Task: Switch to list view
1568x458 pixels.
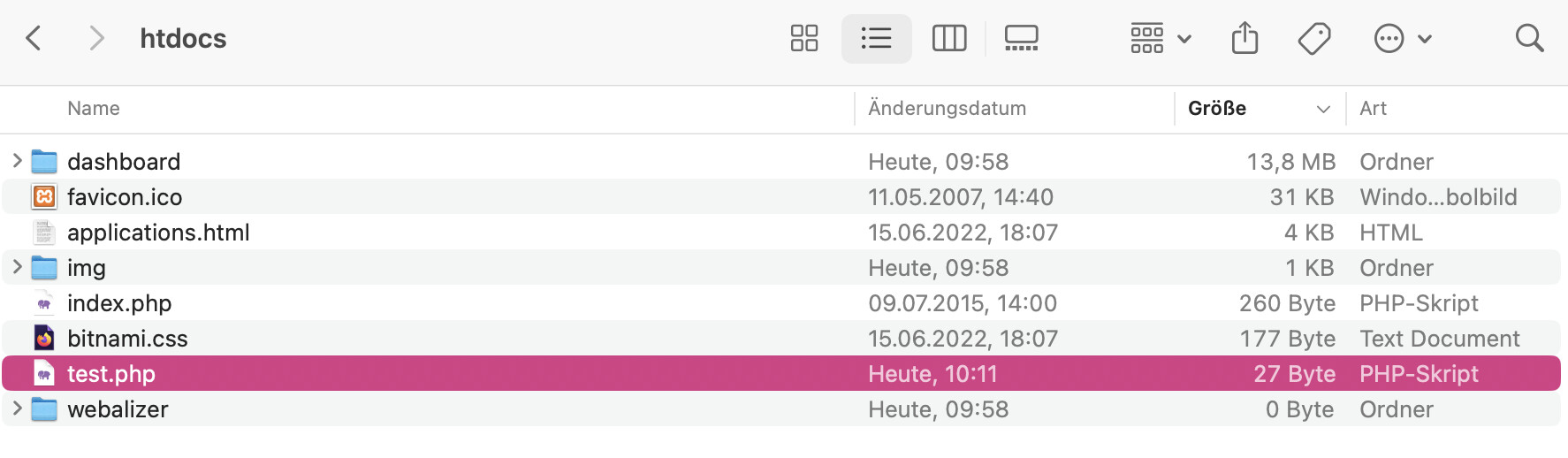Action: (x=876, y=39)
